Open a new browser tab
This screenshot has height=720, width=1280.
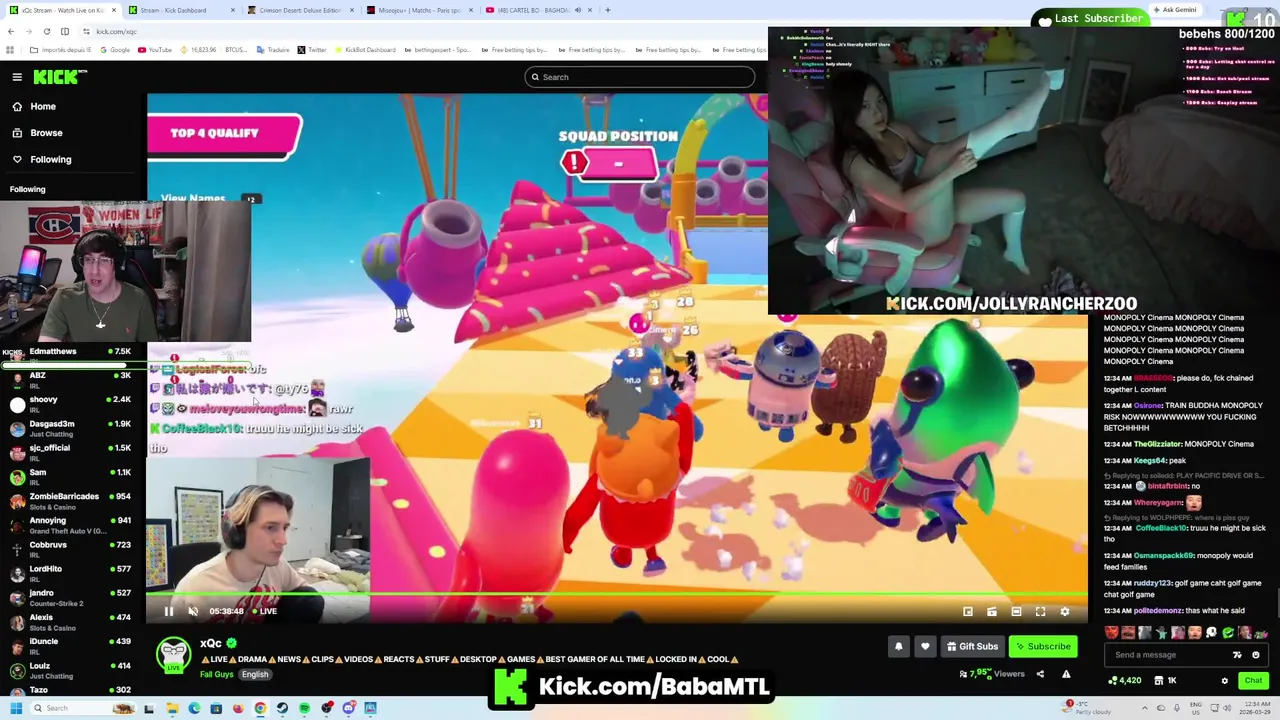(608, 10)
